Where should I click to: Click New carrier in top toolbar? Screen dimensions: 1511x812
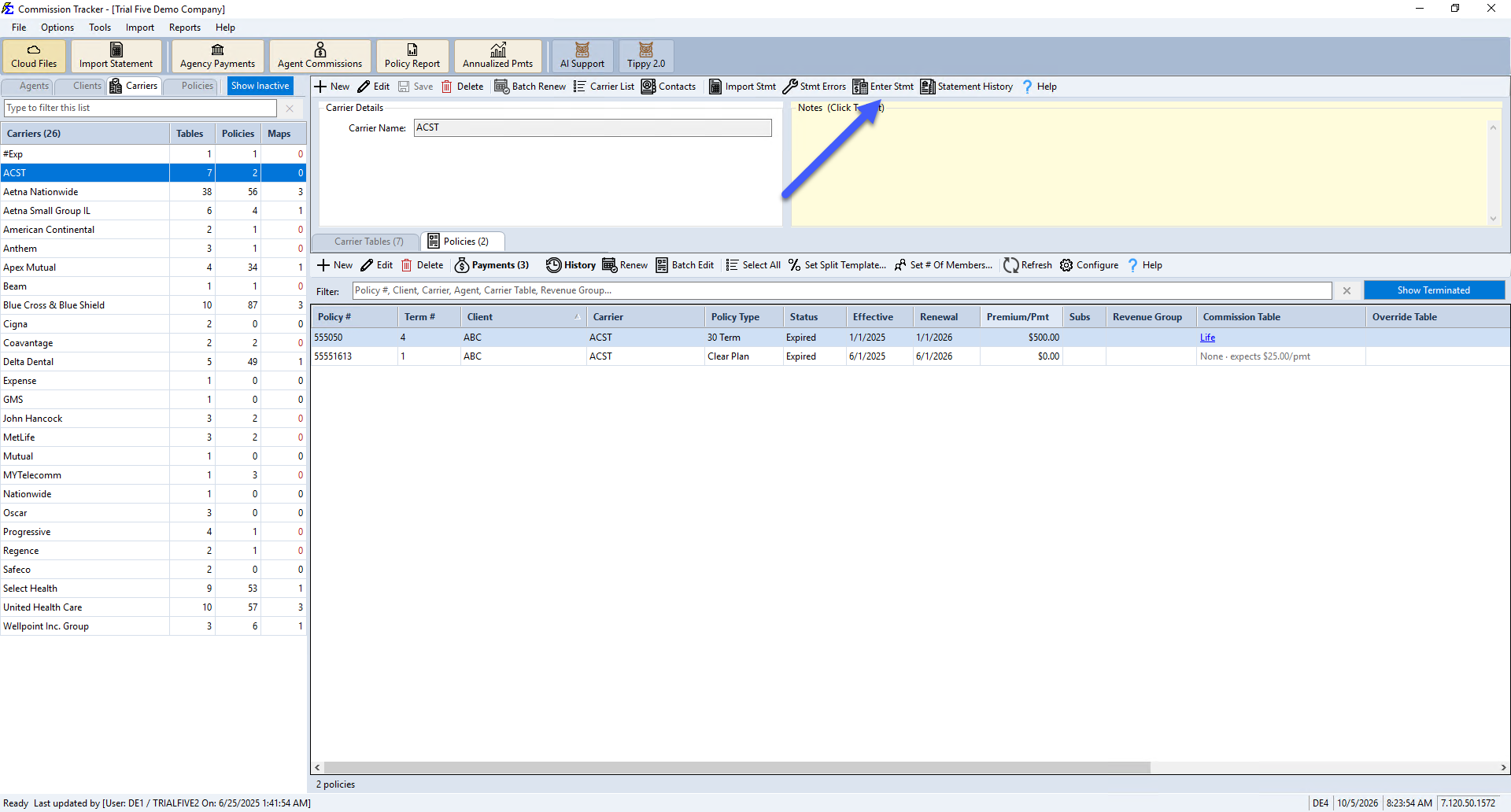pyautogui.click(x=332, y=87)
